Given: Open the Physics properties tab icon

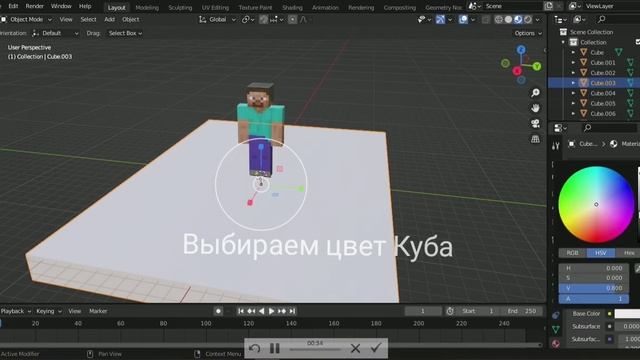Looking at the screenshot, I should pyautogui.click(x=556, y=315).
